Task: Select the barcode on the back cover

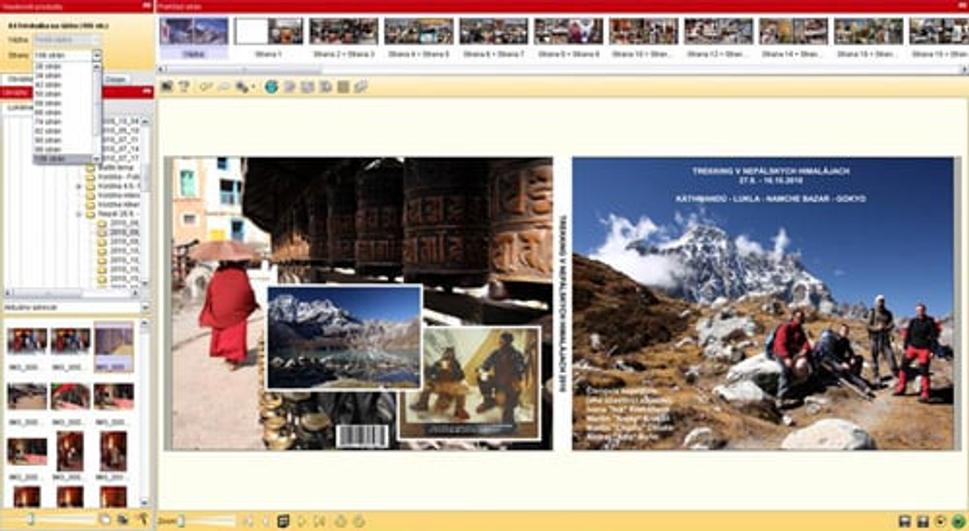Action: (362, 436)
